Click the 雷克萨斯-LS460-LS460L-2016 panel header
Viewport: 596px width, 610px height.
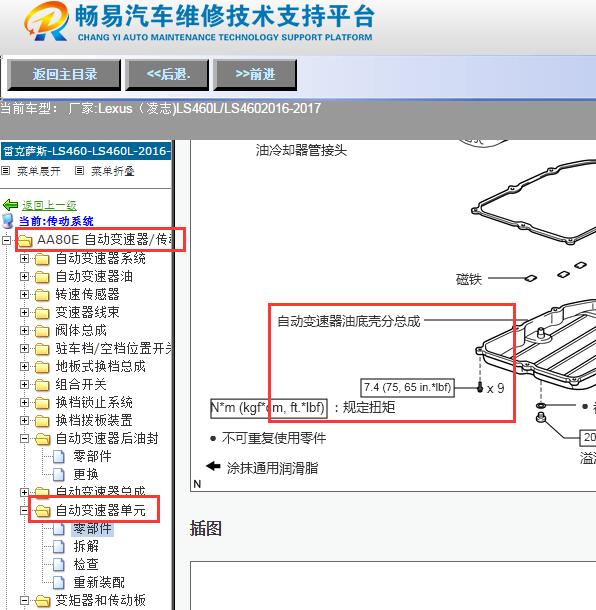click(86, 151)
